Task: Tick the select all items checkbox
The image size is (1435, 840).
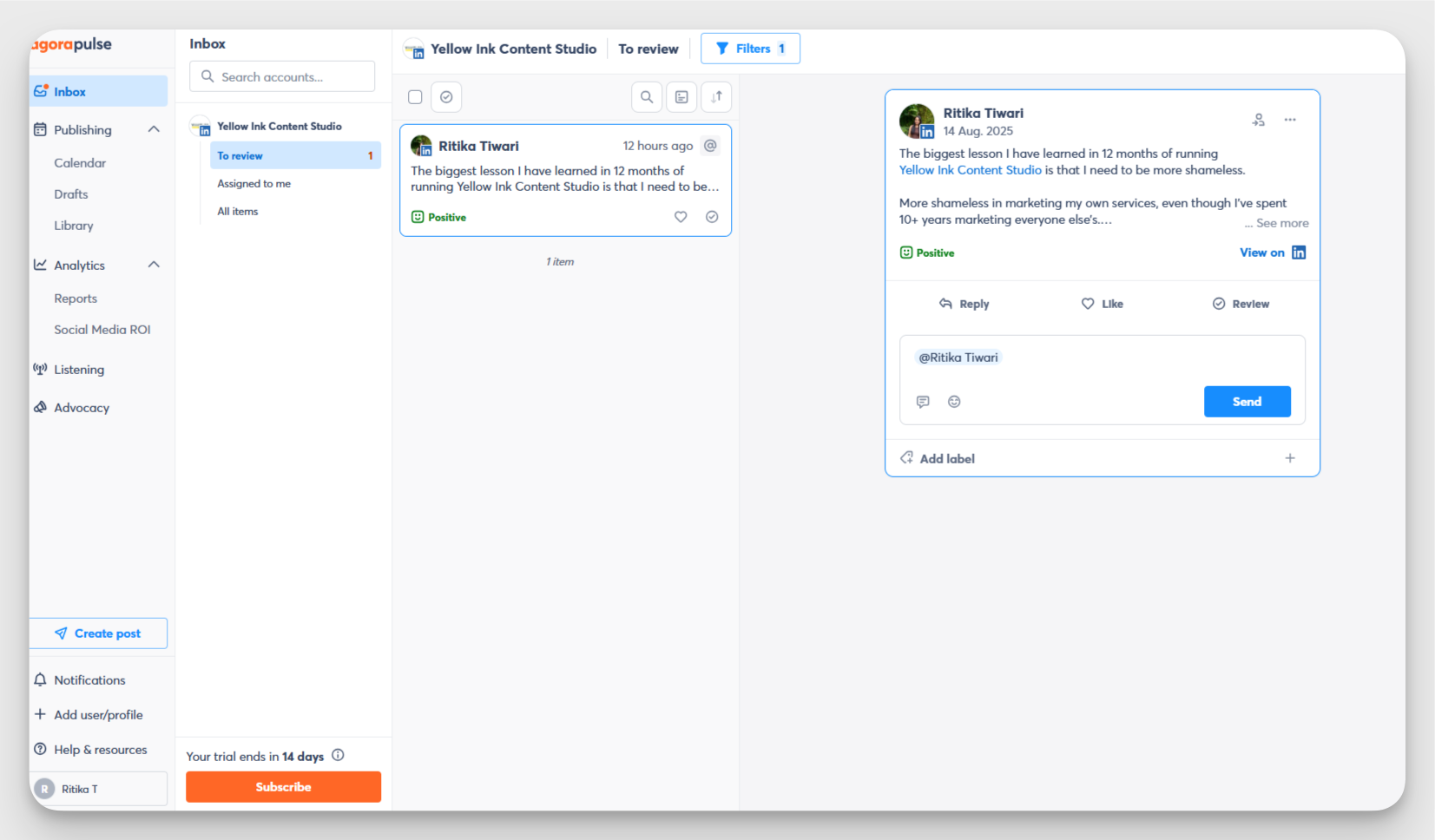Action: (x=415, y=97)
